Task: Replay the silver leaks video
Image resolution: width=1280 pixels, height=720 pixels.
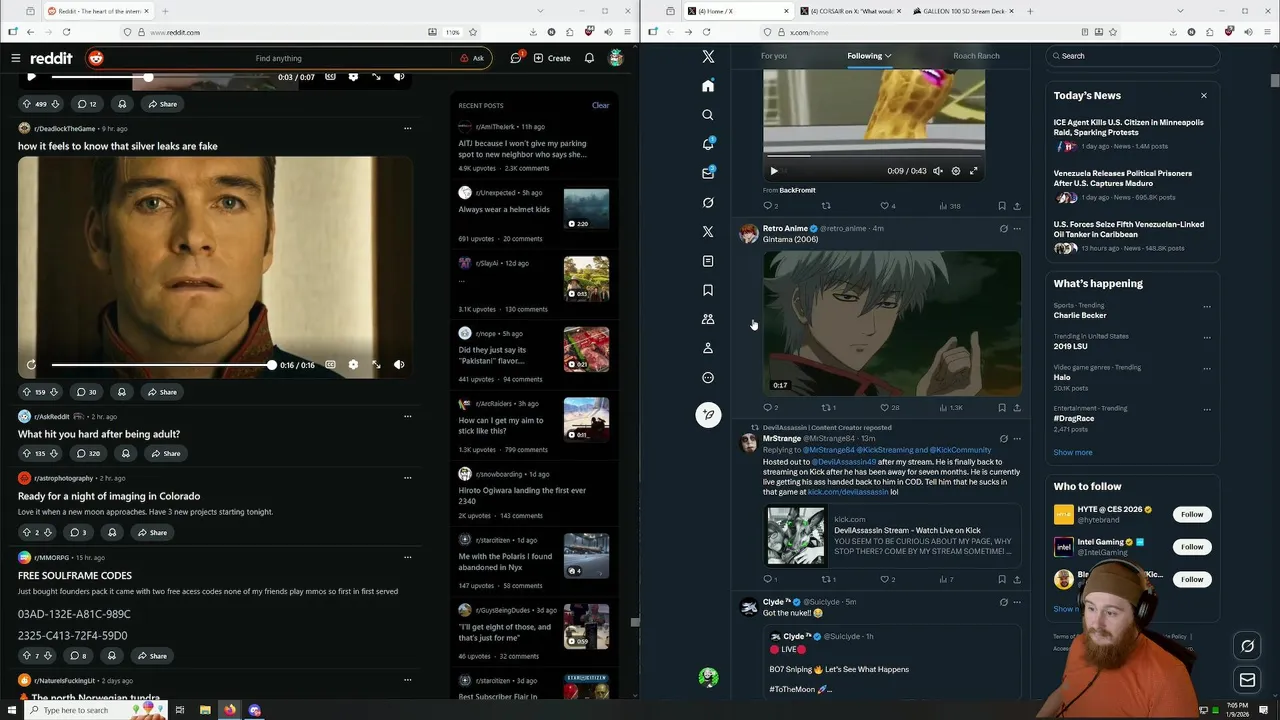Action: pyautogui.click(x=31, y=365)
